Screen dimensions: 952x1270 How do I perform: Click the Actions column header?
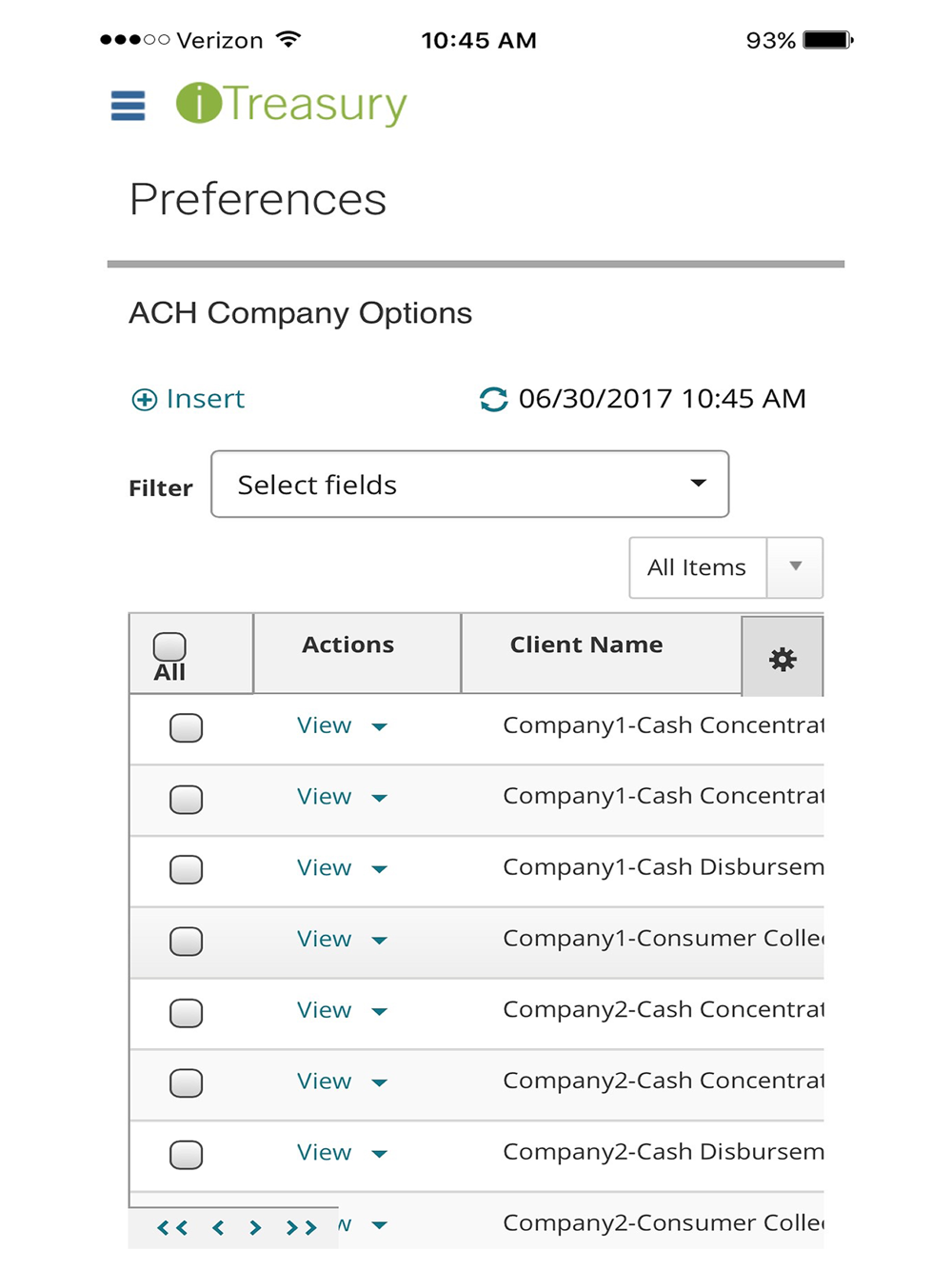click(347, 645)
